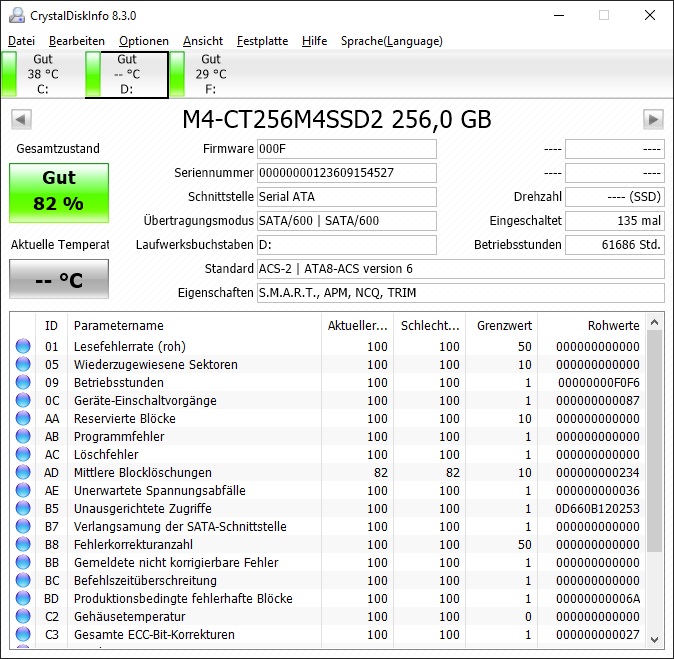This screenshot has width=674, height=659.
Task: Click the Eigenschaften field with TRIM
Action: [461, 293]
